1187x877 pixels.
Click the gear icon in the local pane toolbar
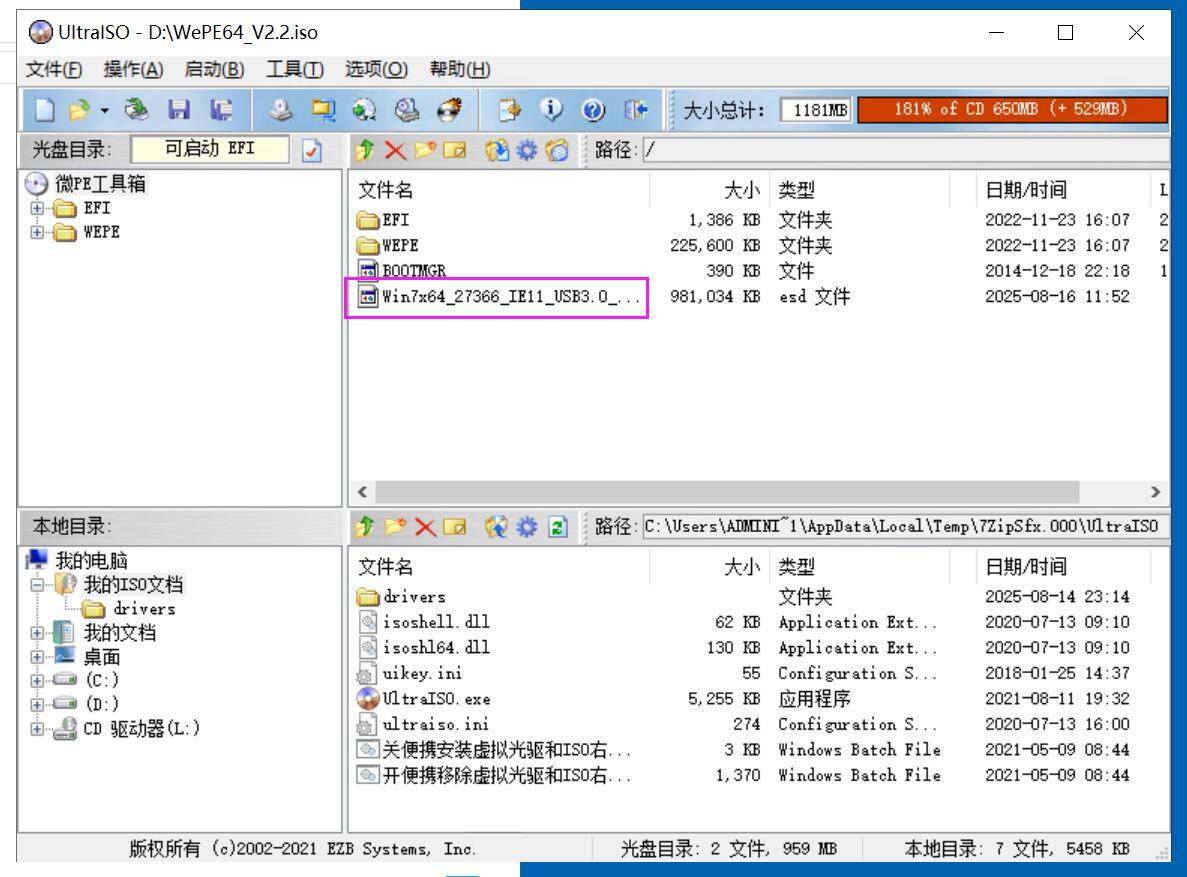(527, 526)
